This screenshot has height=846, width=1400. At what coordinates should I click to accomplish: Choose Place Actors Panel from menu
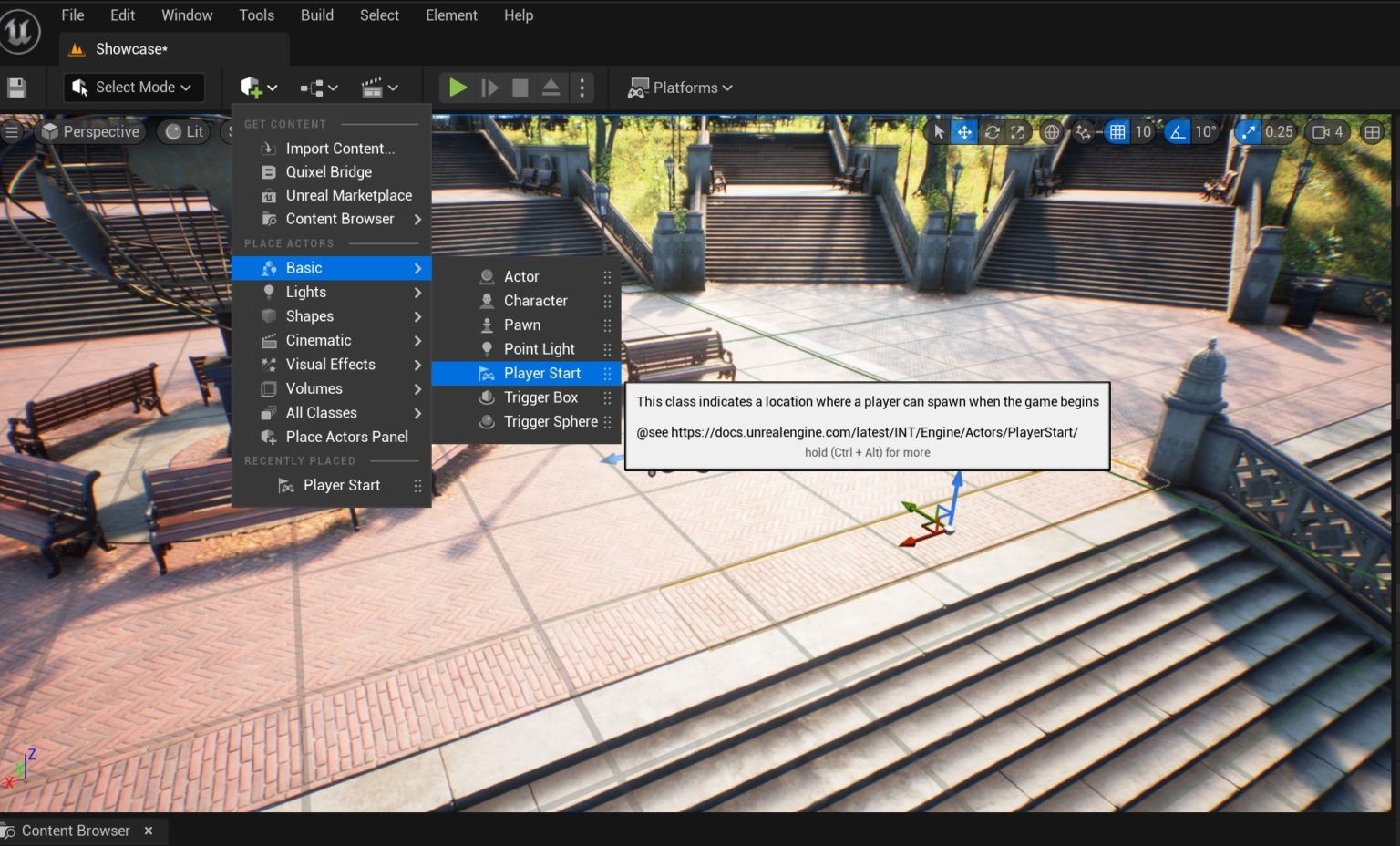click(x=346, y=437)
